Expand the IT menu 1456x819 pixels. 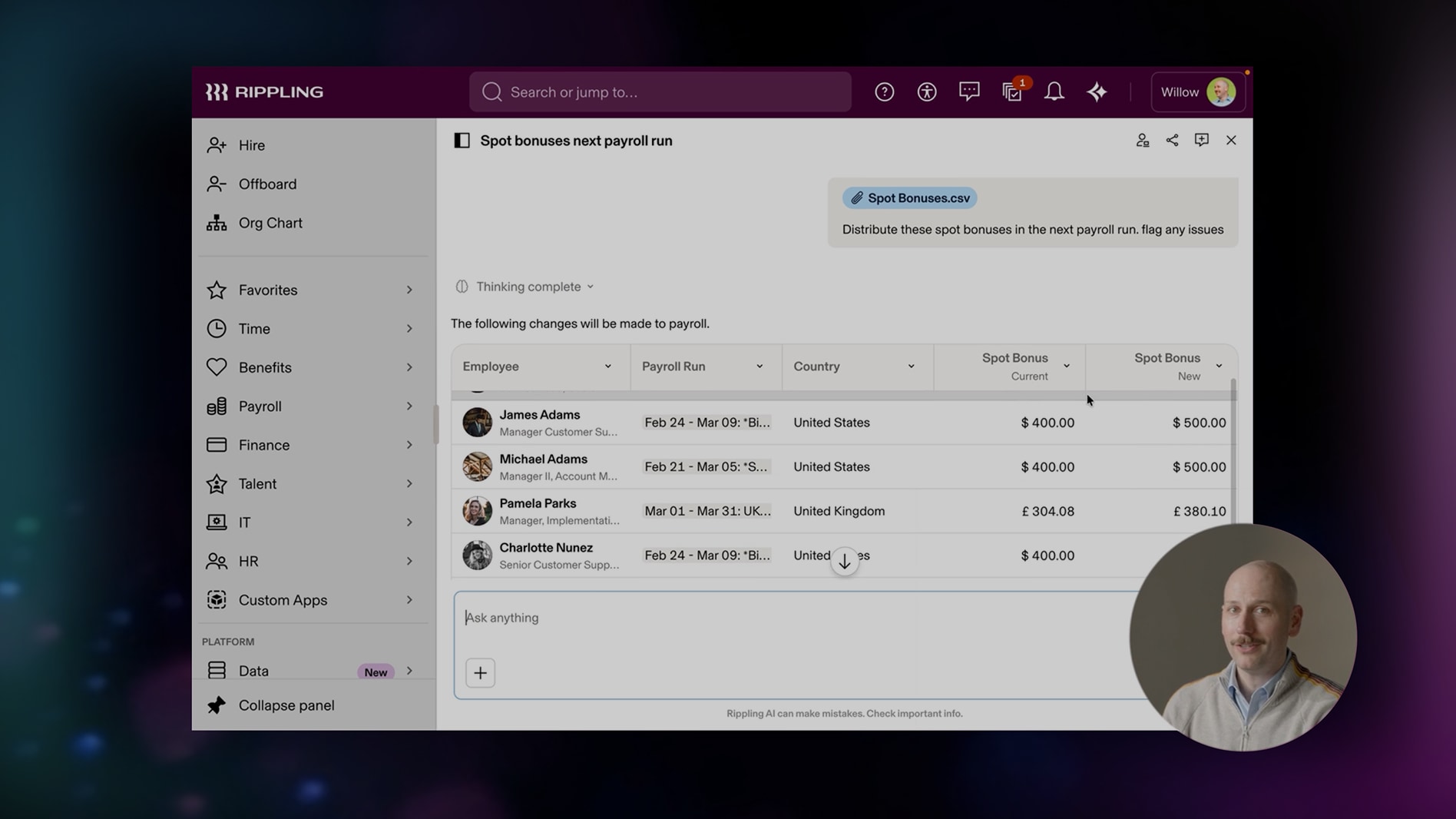point(313,522)
